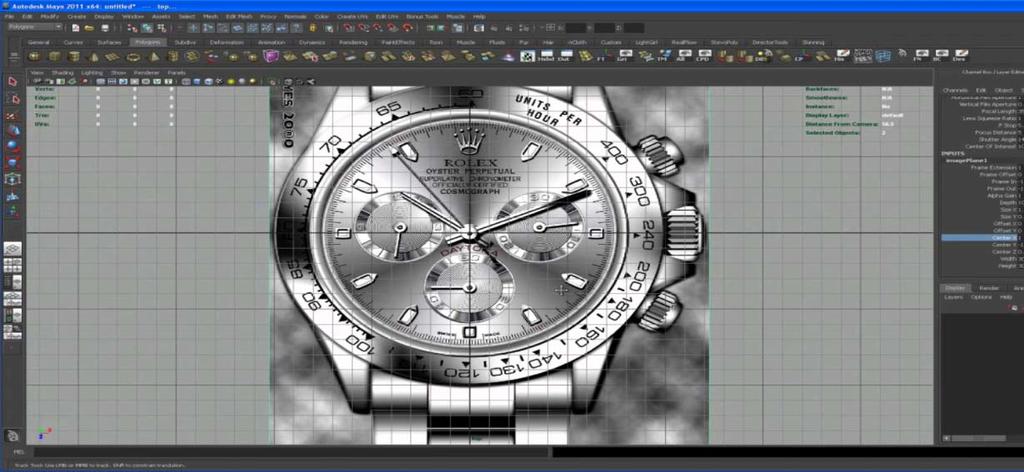
Task: Open a scene with folder icon
Action: (88, 28)
